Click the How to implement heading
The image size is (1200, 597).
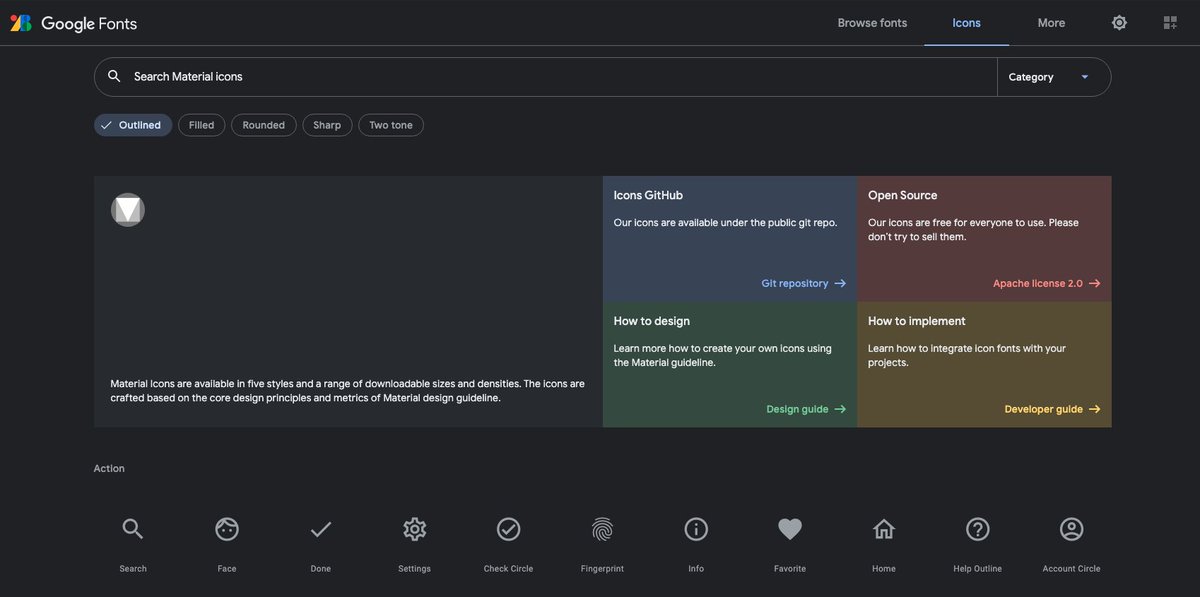[917, 321]
